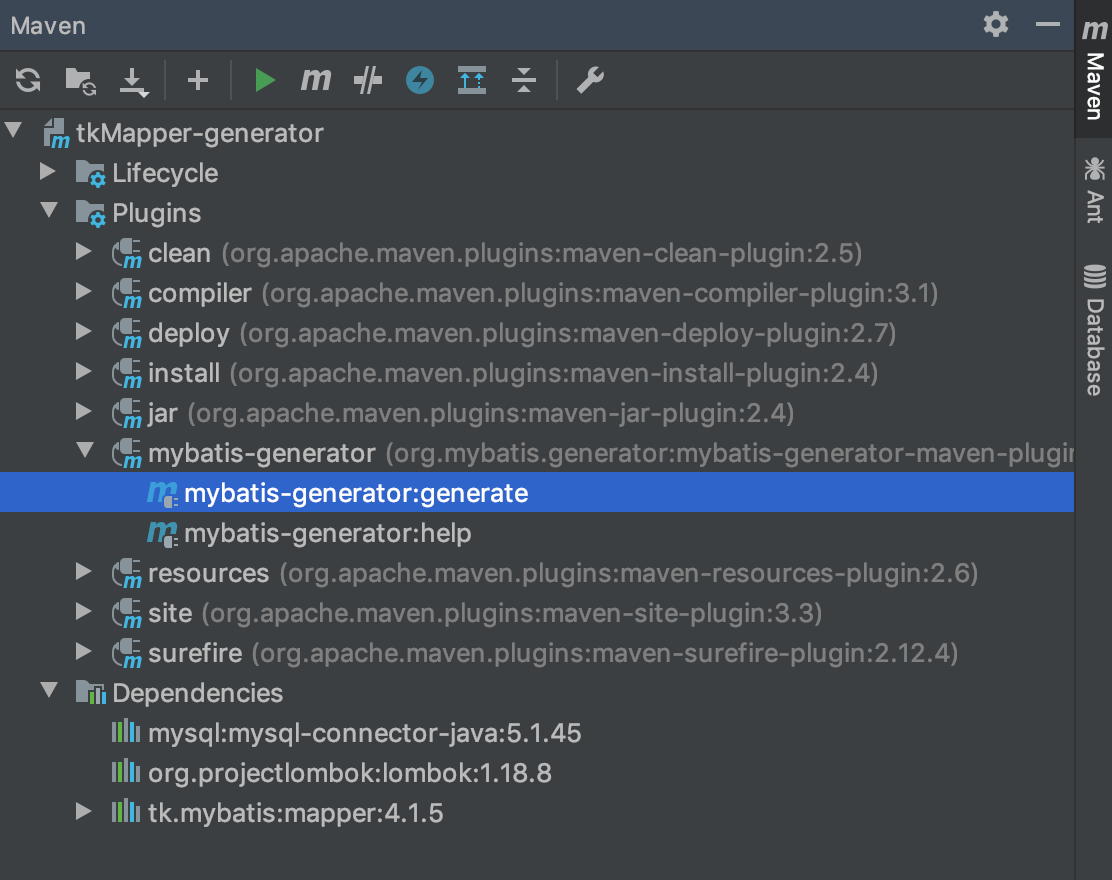Execute Maven goal with m icon
The height and width of the screenshot is (880, 1112).
point(316,80)
